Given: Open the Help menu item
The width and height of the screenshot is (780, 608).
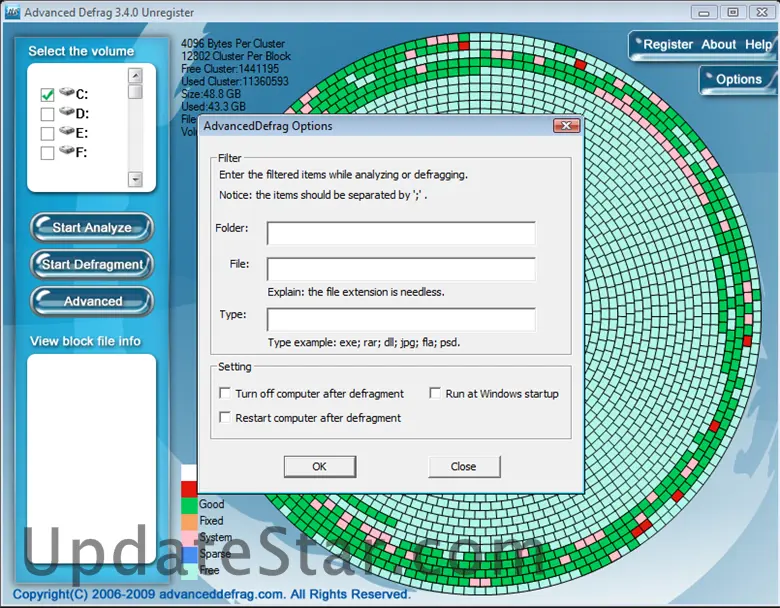Looking at the screenshot, I should point(758,45).
